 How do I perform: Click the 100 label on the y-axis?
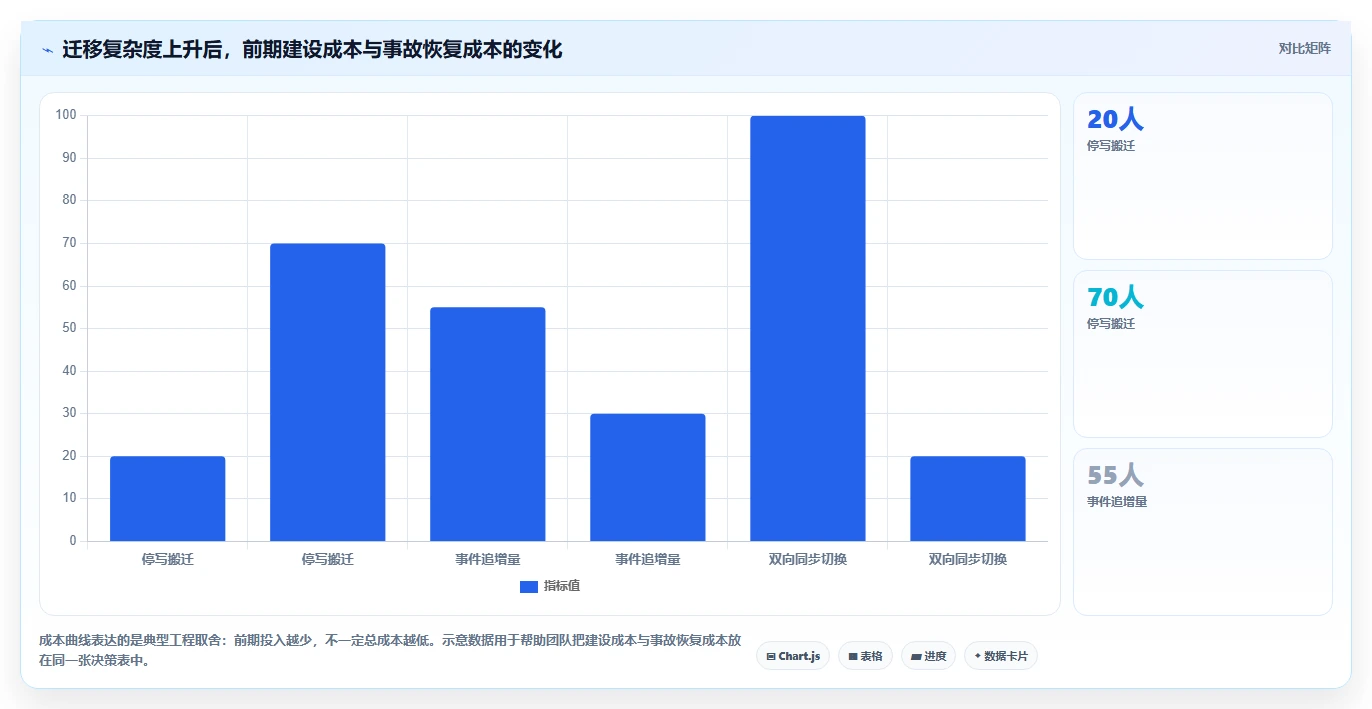click(x=66, y=115)
